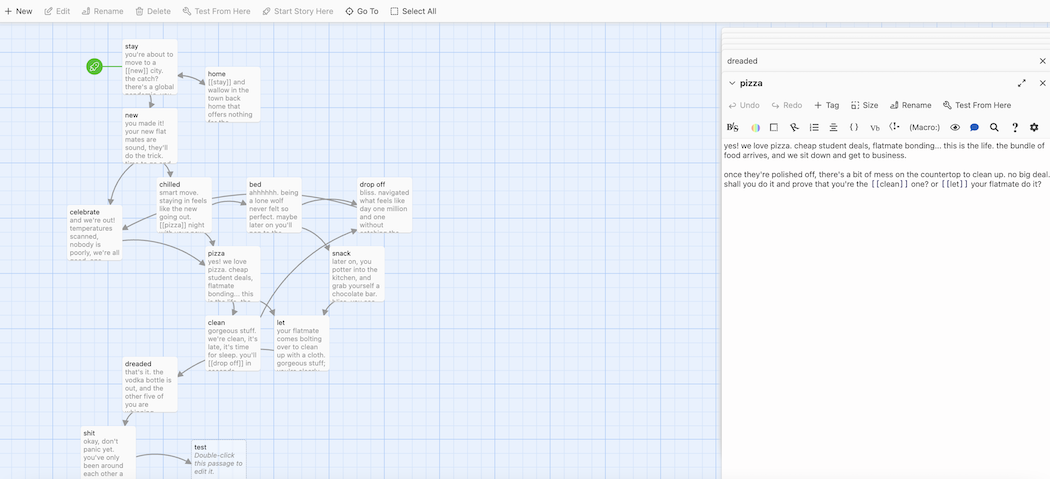Select the 'home' passage card
This screenshot has width=1050, height=479.
pos(233,94)
